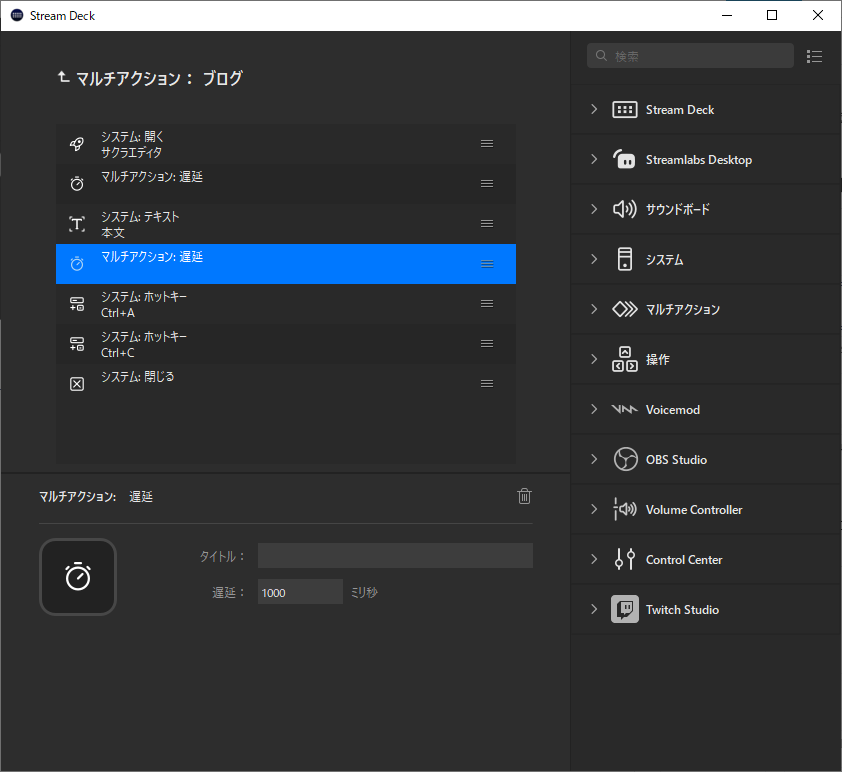The height and width of the screenshot is (772, 842).
Task: Expand the サウンドボード category
Action: pos(594,209)
